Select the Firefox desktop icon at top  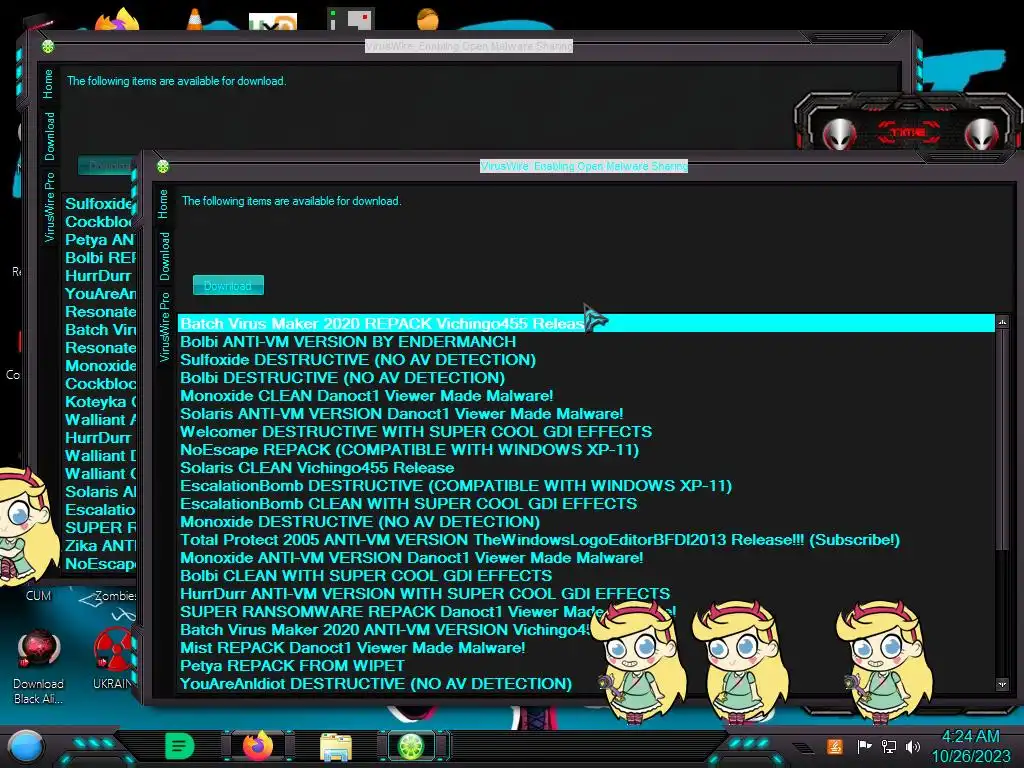pos(118,20)
